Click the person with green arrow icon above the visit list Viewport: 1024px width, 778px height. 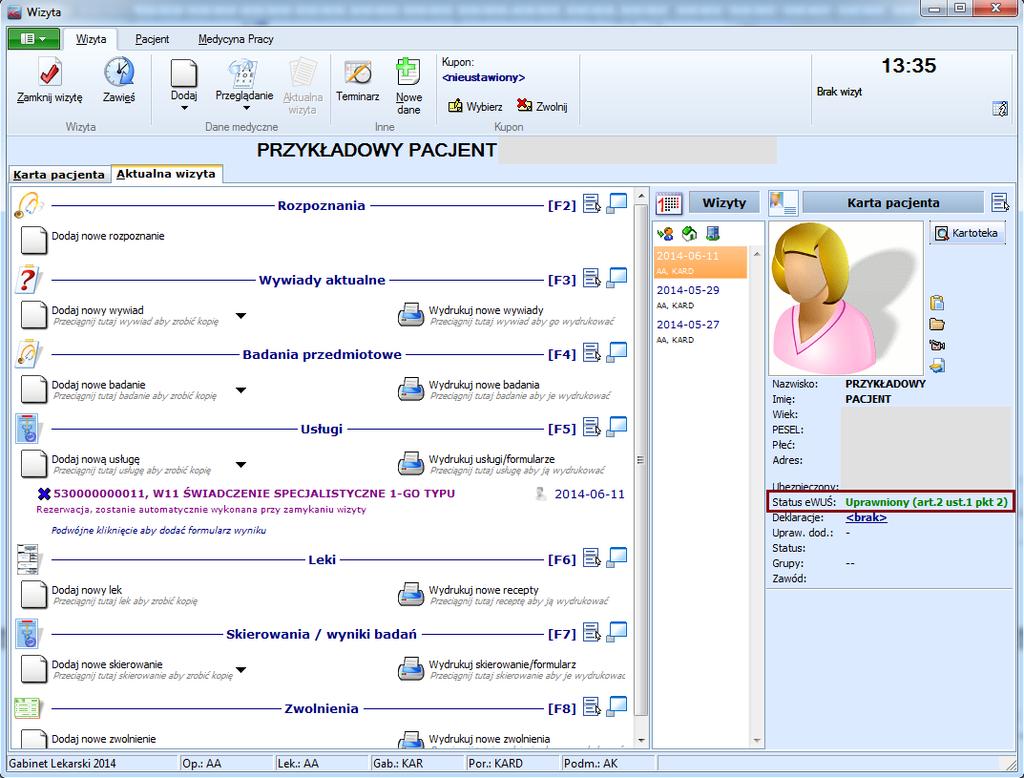pyautogui.click(x=665, y=233)
